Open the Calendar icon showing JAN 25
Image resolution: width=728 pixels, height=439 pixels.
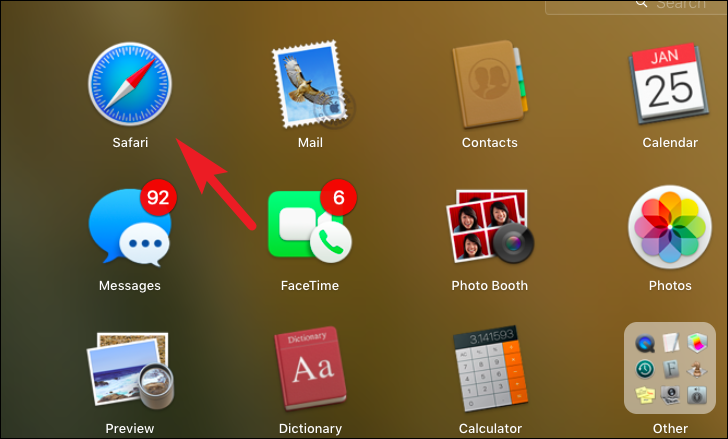click(x=669, y=84)
